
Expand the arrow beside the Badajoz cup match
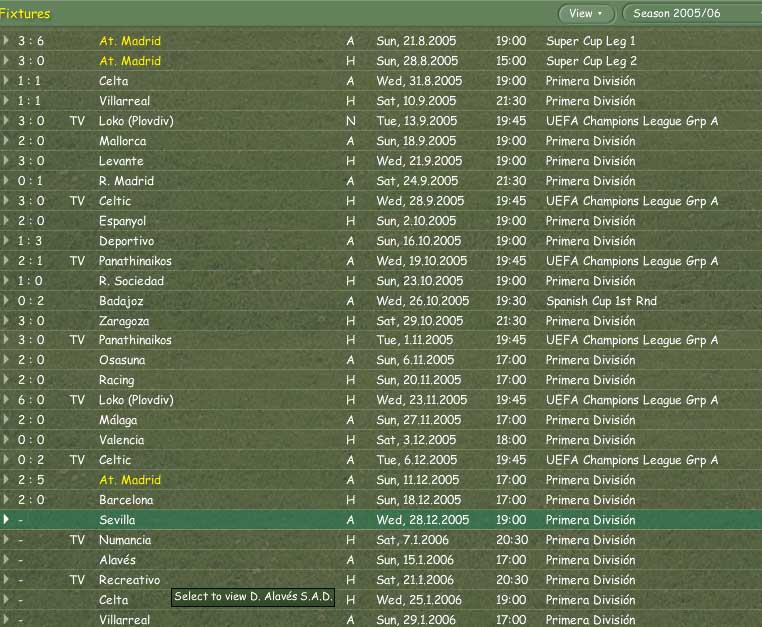point(6,300)
